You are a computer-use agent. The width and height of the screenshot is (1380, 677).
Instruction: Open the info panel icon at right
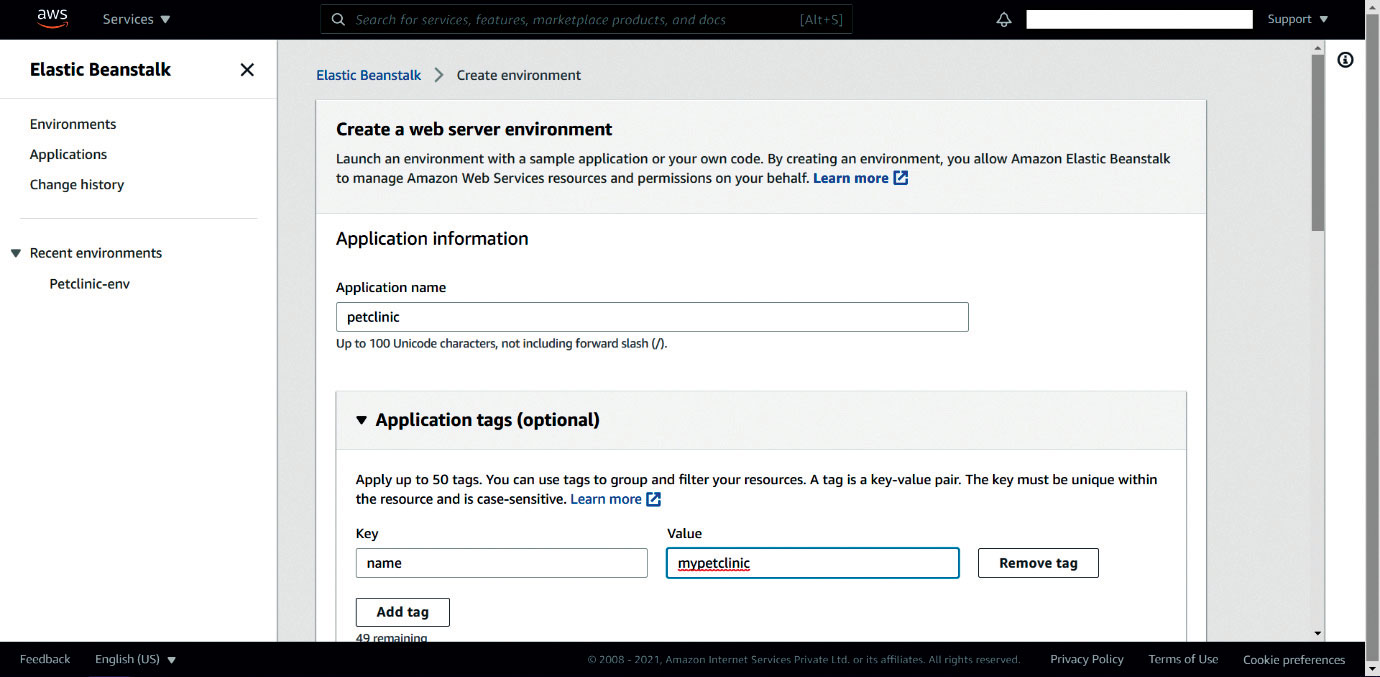pyautogui.click(x=1345, y=60)
